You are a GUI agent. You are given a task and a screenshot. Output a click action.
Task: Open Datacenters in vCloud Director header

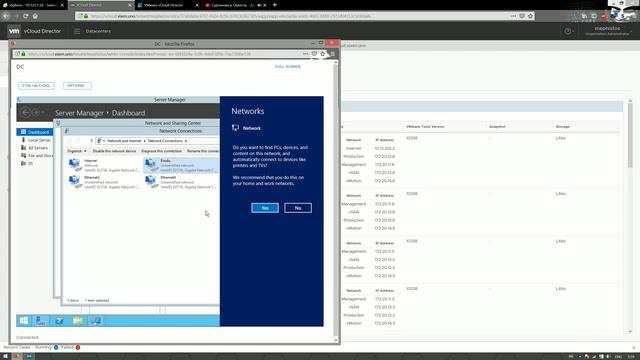click(98, 31)
